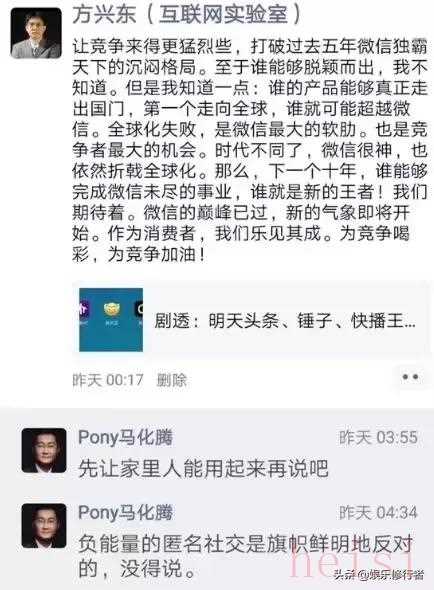
Task: Open 方兴东's profile avatar
Action: pyautogui.click(x=36, y=33)
